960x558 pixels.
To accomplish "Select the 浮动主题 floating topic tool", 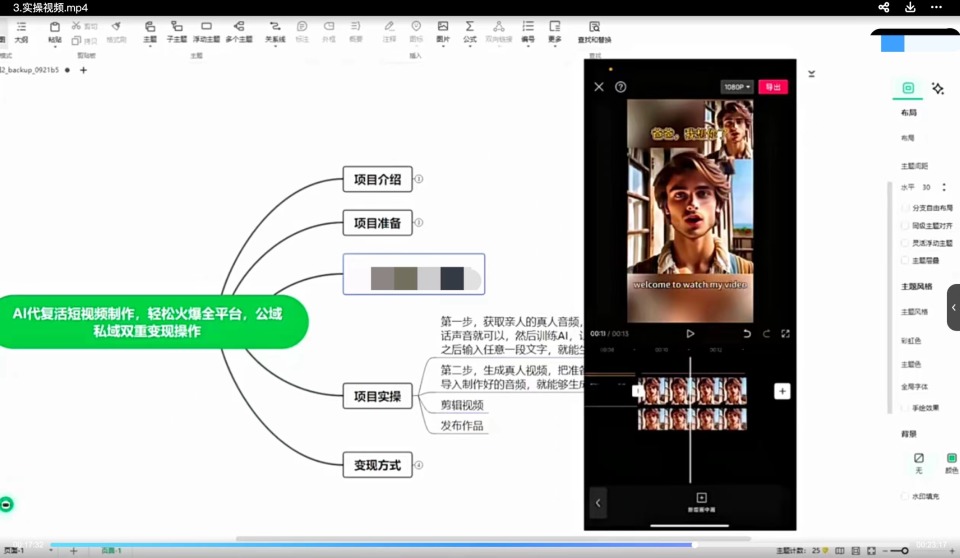I will (x=206, y=31).
